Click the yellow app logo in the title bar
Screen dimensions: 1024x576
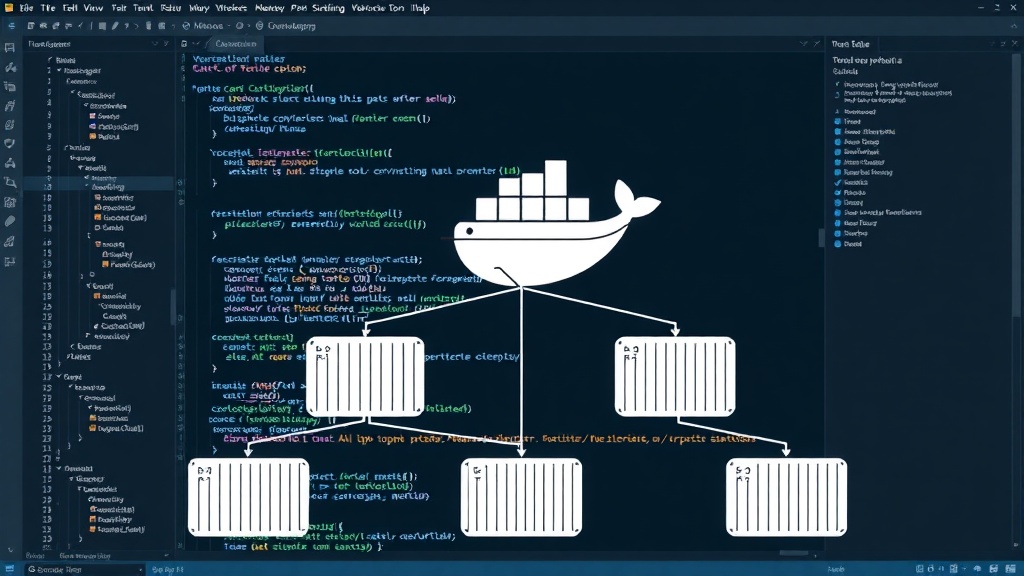click(x=8, y=8)
